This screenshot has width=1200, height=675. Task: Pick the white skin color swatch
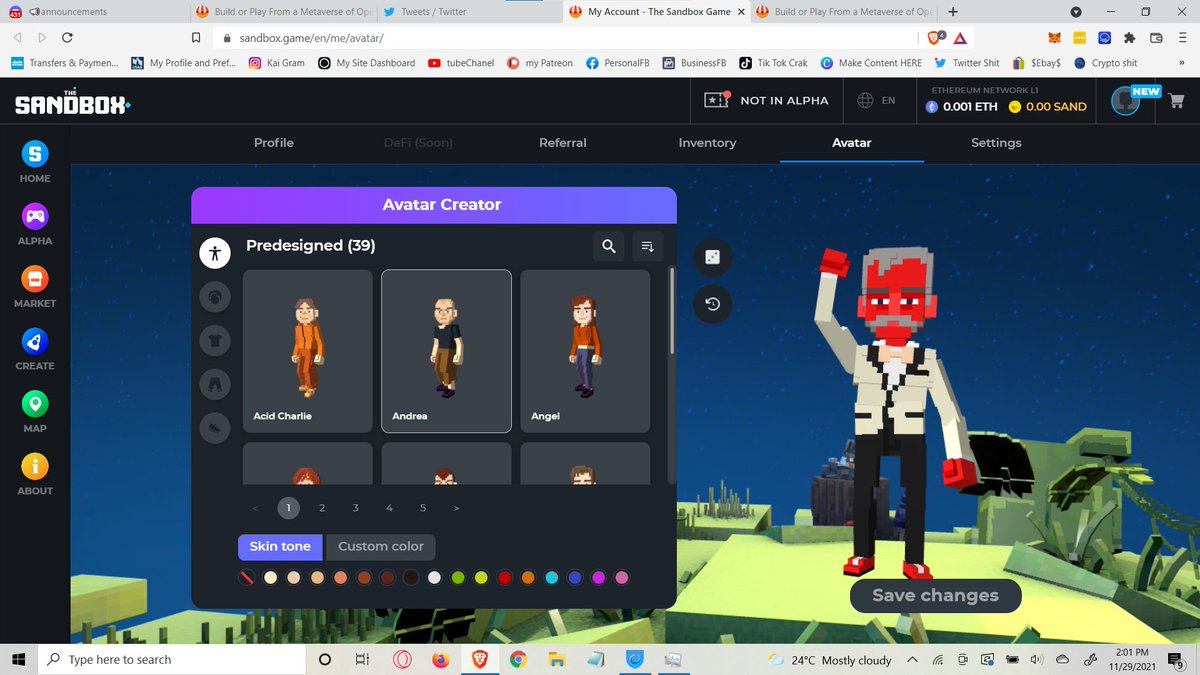[434, 578]
